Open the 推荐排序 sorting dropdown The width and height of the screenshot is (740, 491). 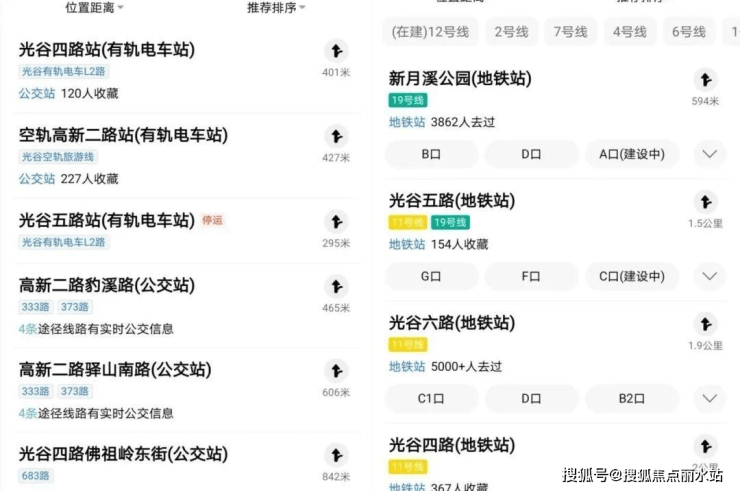(276, 8)
